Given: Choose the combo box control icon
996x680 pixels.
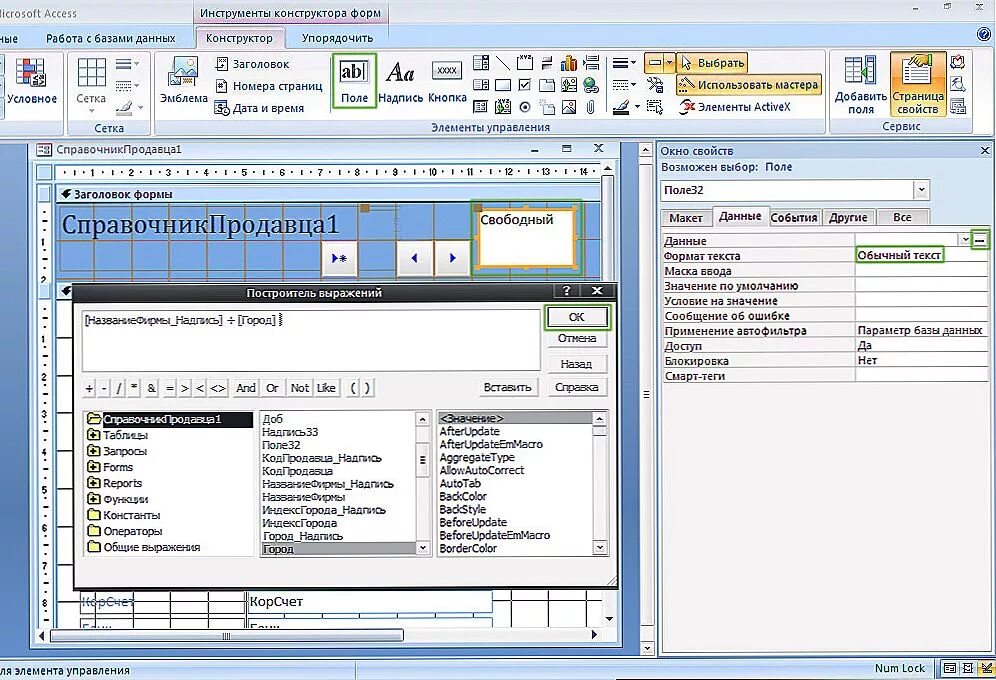Looking at the screenshot, I should 481,62.
